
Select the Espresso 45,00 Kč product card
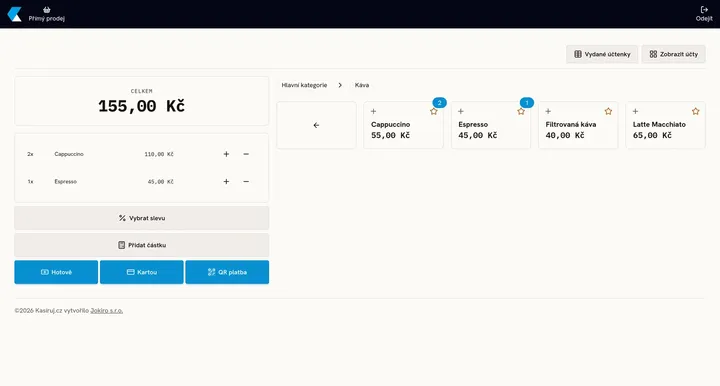click(x=491, y=125)
